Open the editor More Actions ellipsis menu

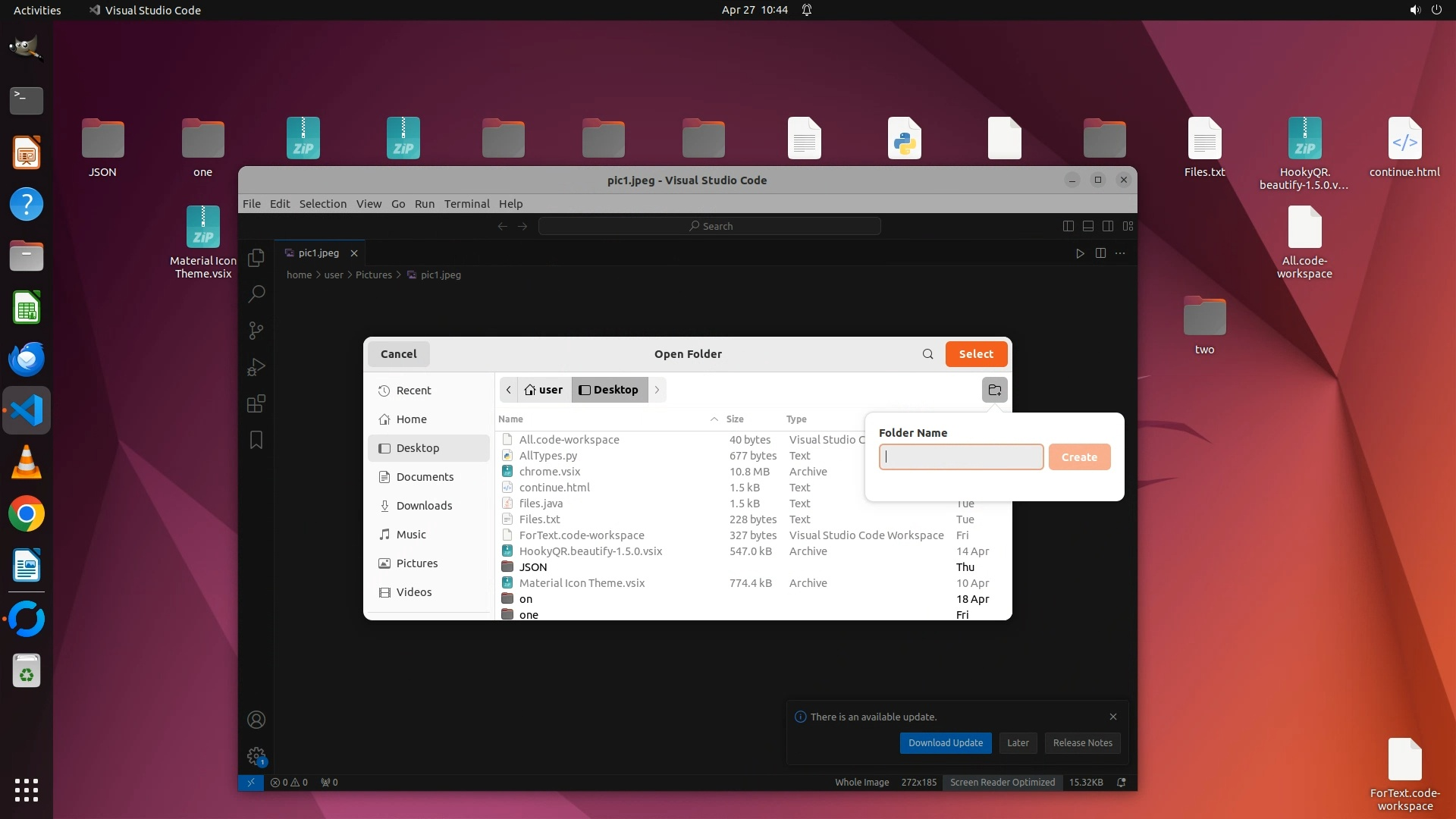[1120, 253]
